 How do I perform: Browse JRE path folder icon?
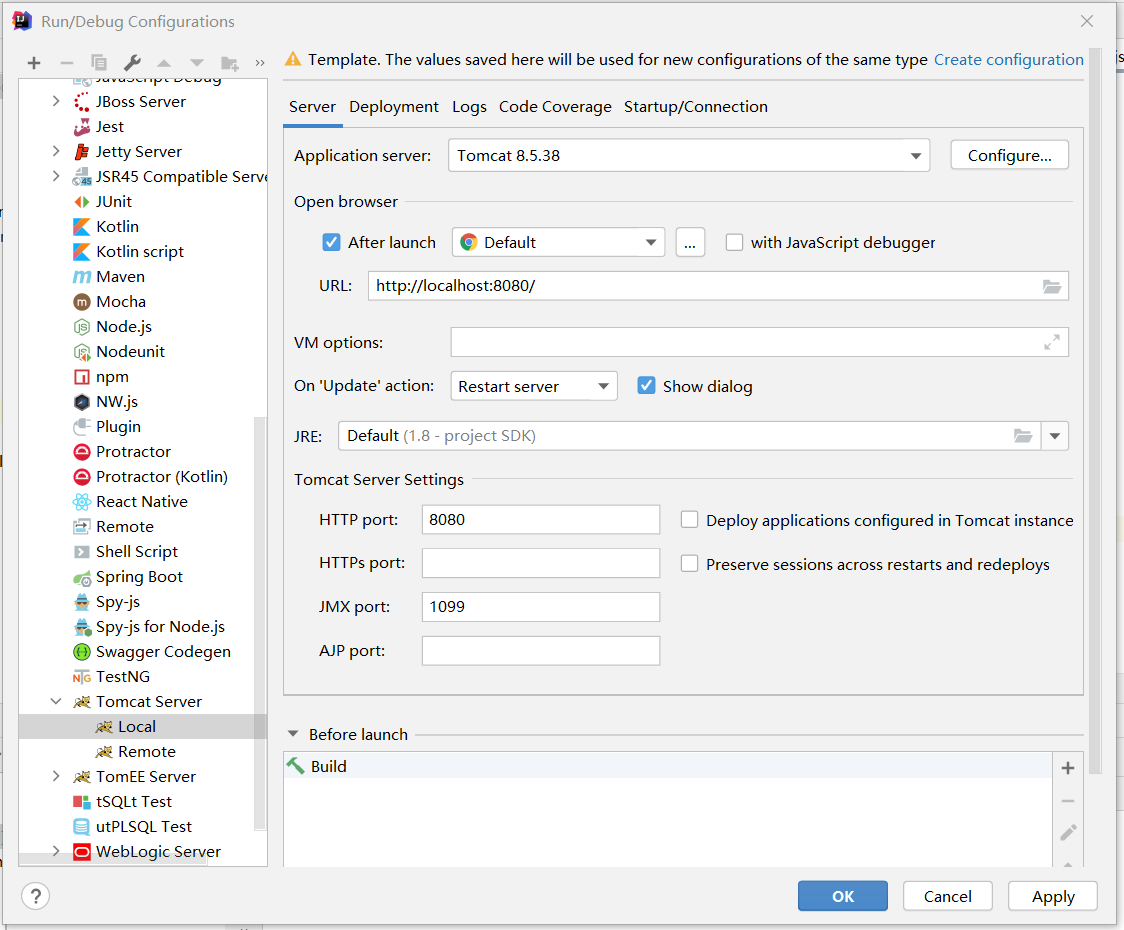point(1023,436)
